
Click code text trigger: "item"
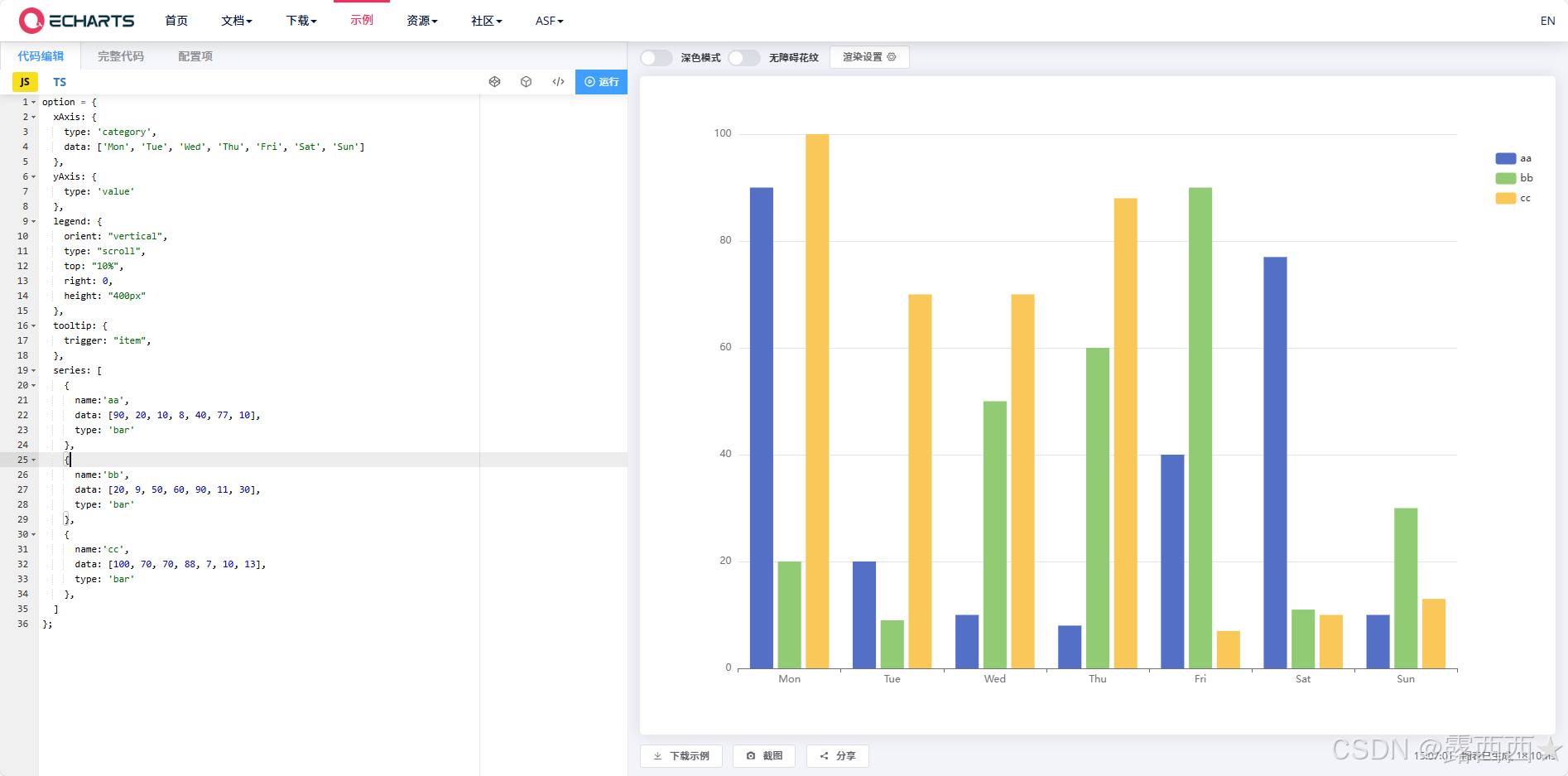pos(107,341)
